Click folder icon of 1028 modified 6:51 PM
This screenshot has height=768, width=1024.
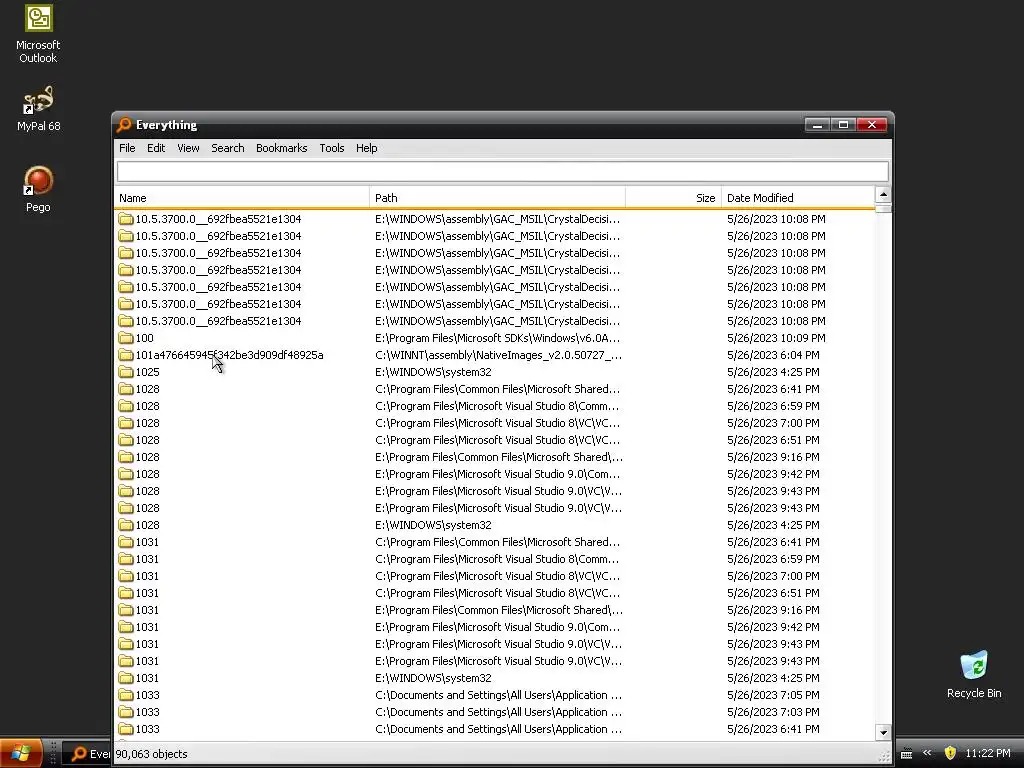coord(125,440)
